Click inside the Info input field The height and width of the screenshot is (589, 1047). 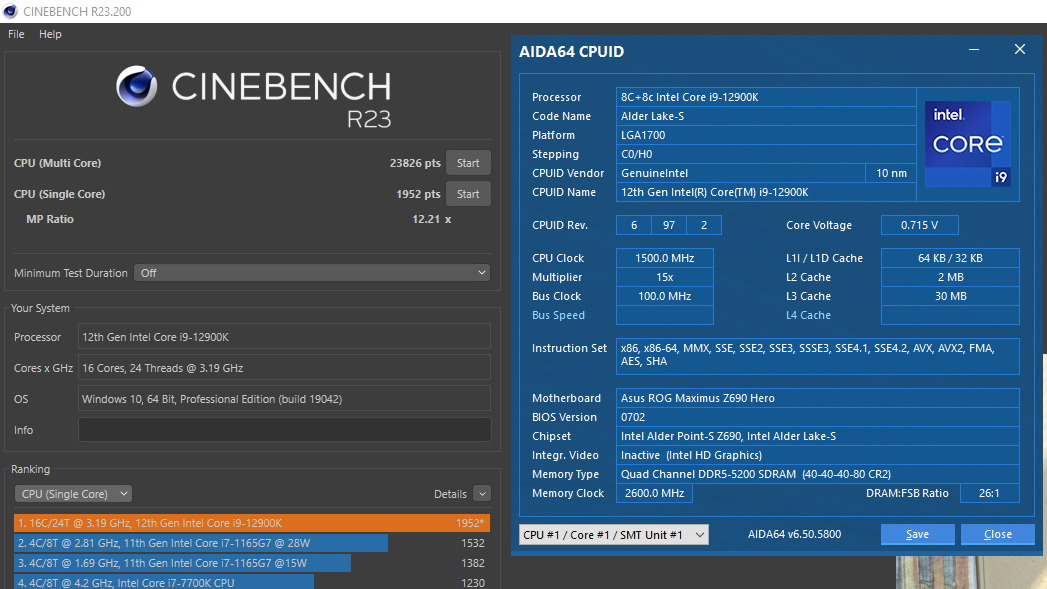(284, 430)
